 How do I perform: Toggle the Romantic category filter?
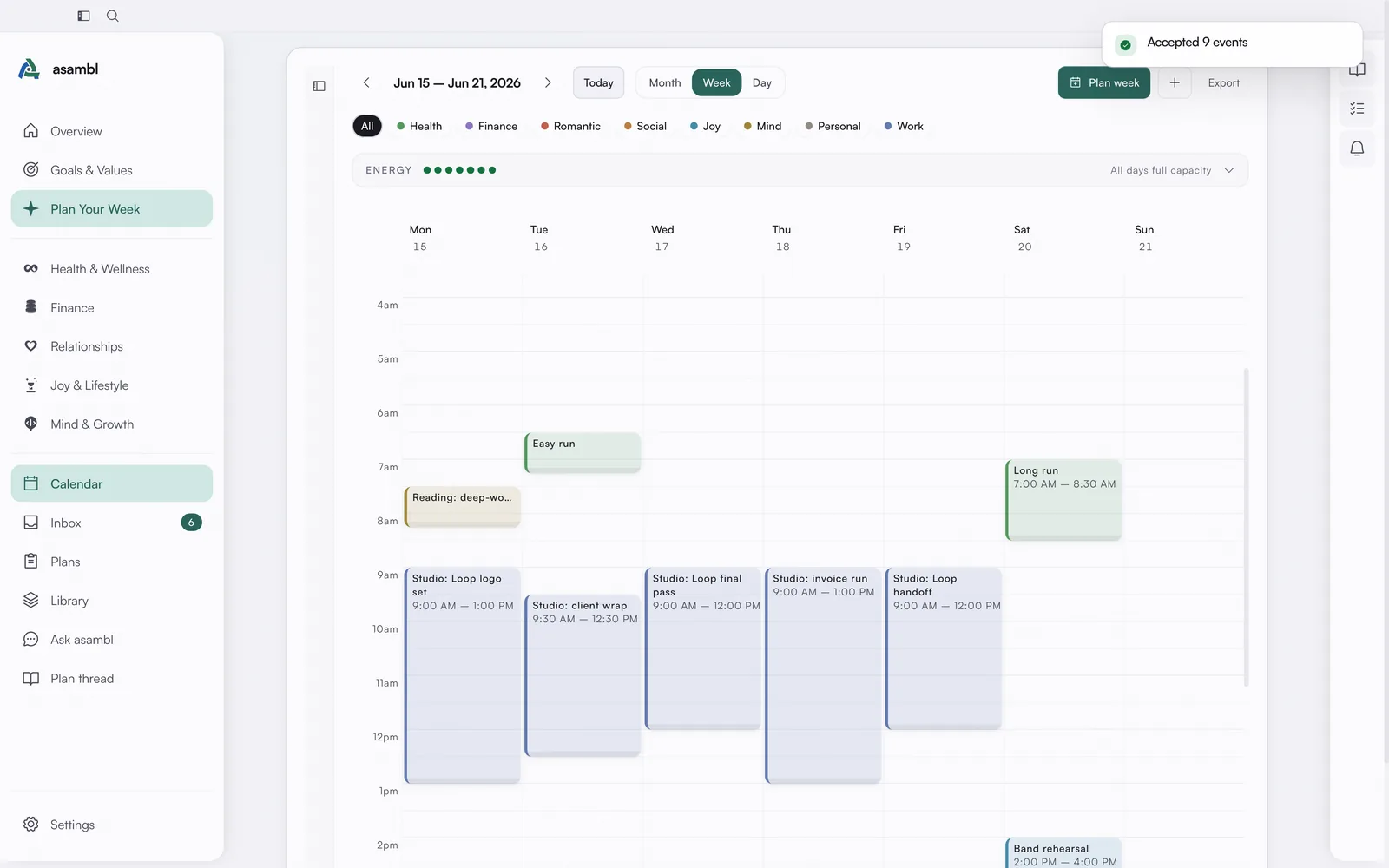pos(570,126)
